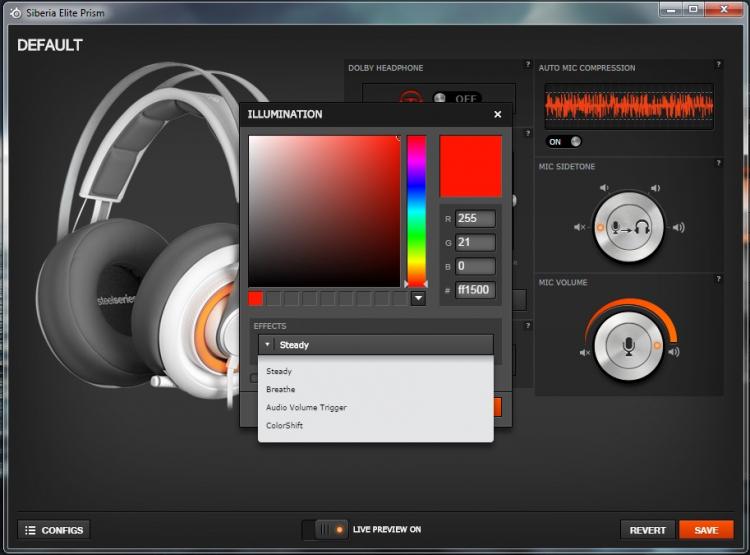The width and height of the screenshot is (750, 555).
Task: Click the Mic Sidetone help question mark
Action: click(718, 163)
